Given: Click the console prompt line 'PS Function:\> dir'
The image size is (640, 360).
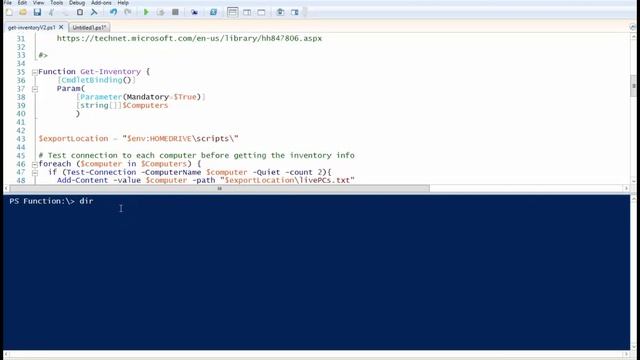Looking at the screenshot, I should click(x=51, y=201).
